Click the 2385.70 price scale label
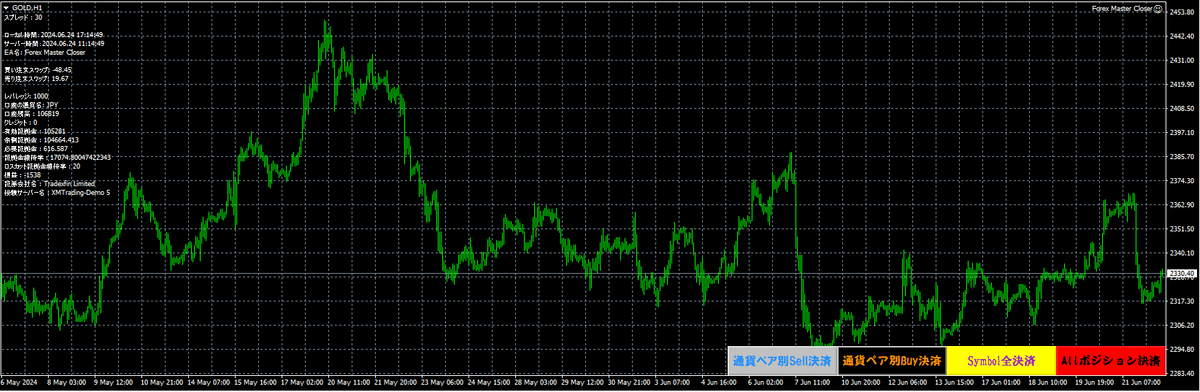 tap(1182, 157)
